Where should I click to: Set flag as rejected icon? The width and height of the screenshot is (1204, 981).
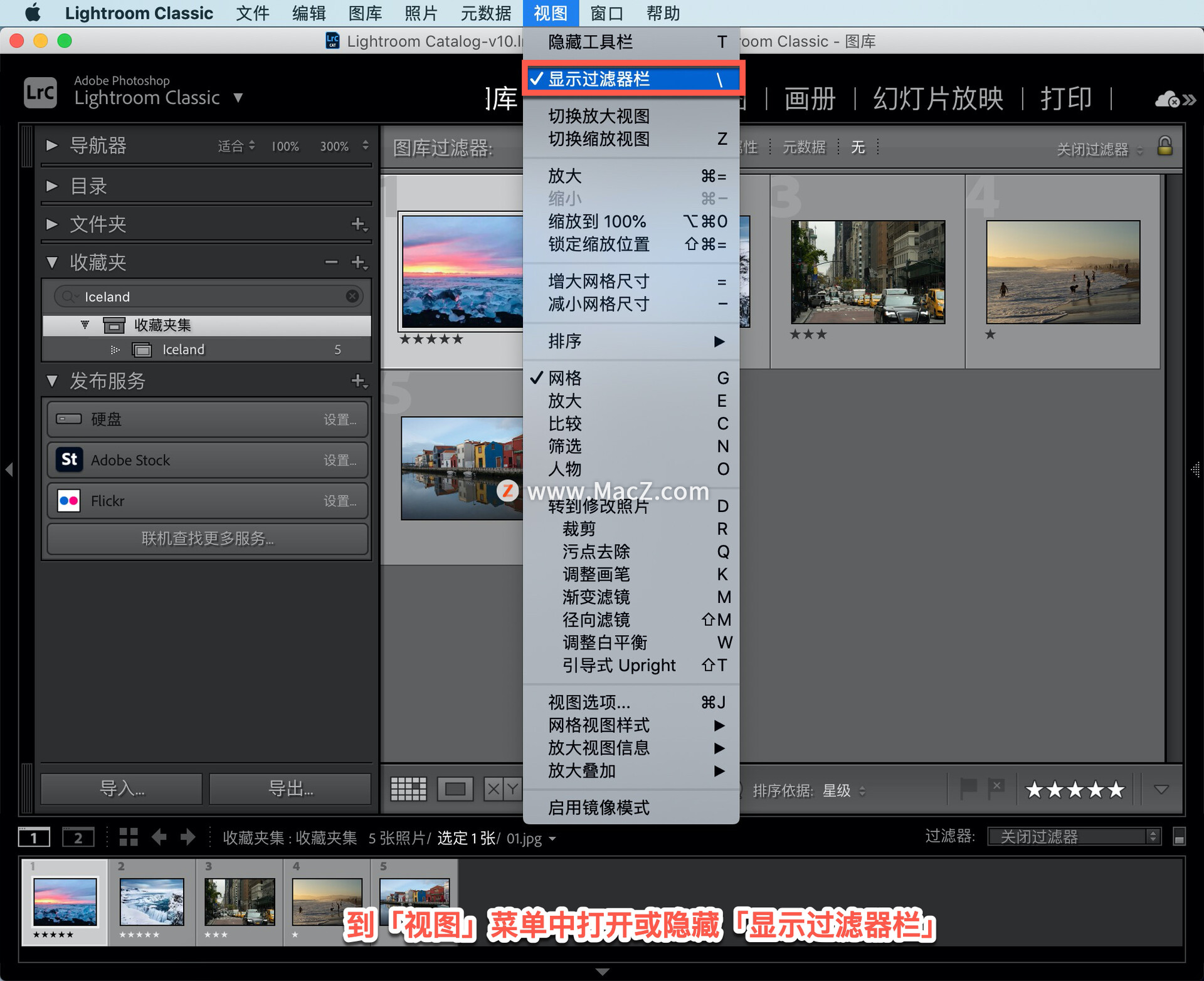996,789
